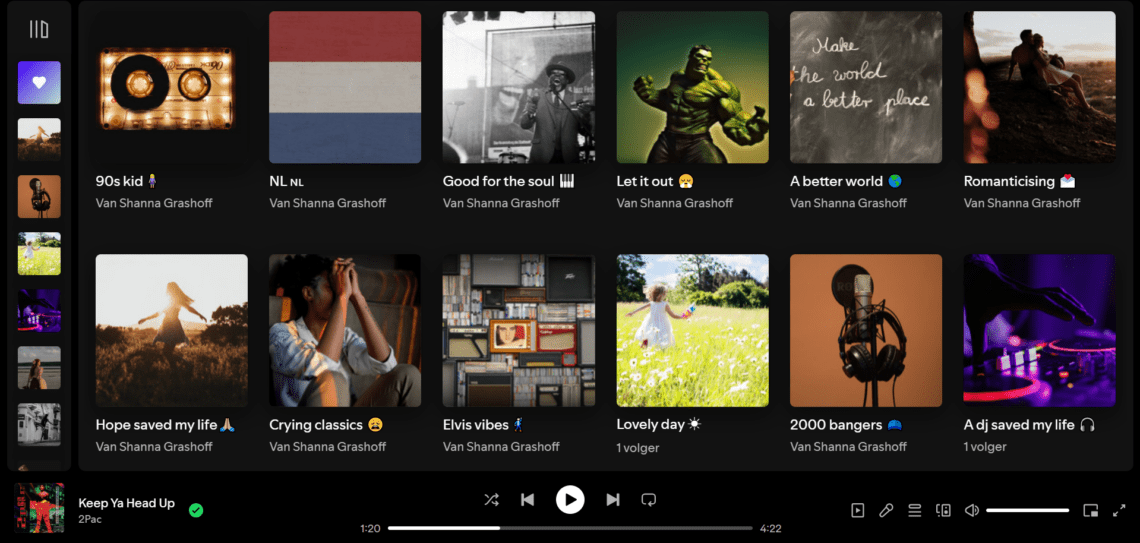The height and width of the screenshot is (543, 1140).
Task: Open Connect to a device
Action: click(943, 510)
